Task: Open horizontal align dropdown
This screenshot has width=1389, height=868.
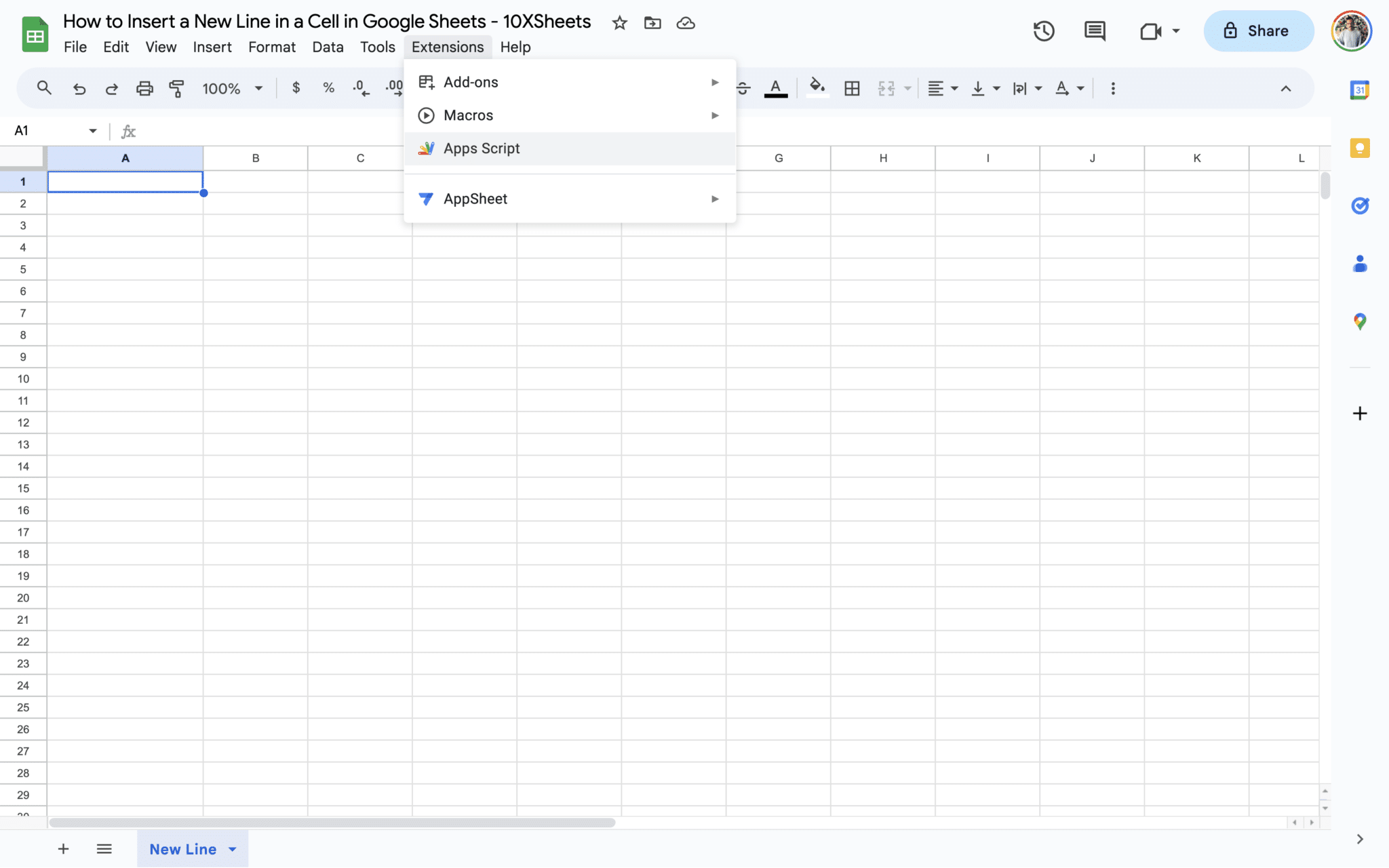Action: pos(942,88)
